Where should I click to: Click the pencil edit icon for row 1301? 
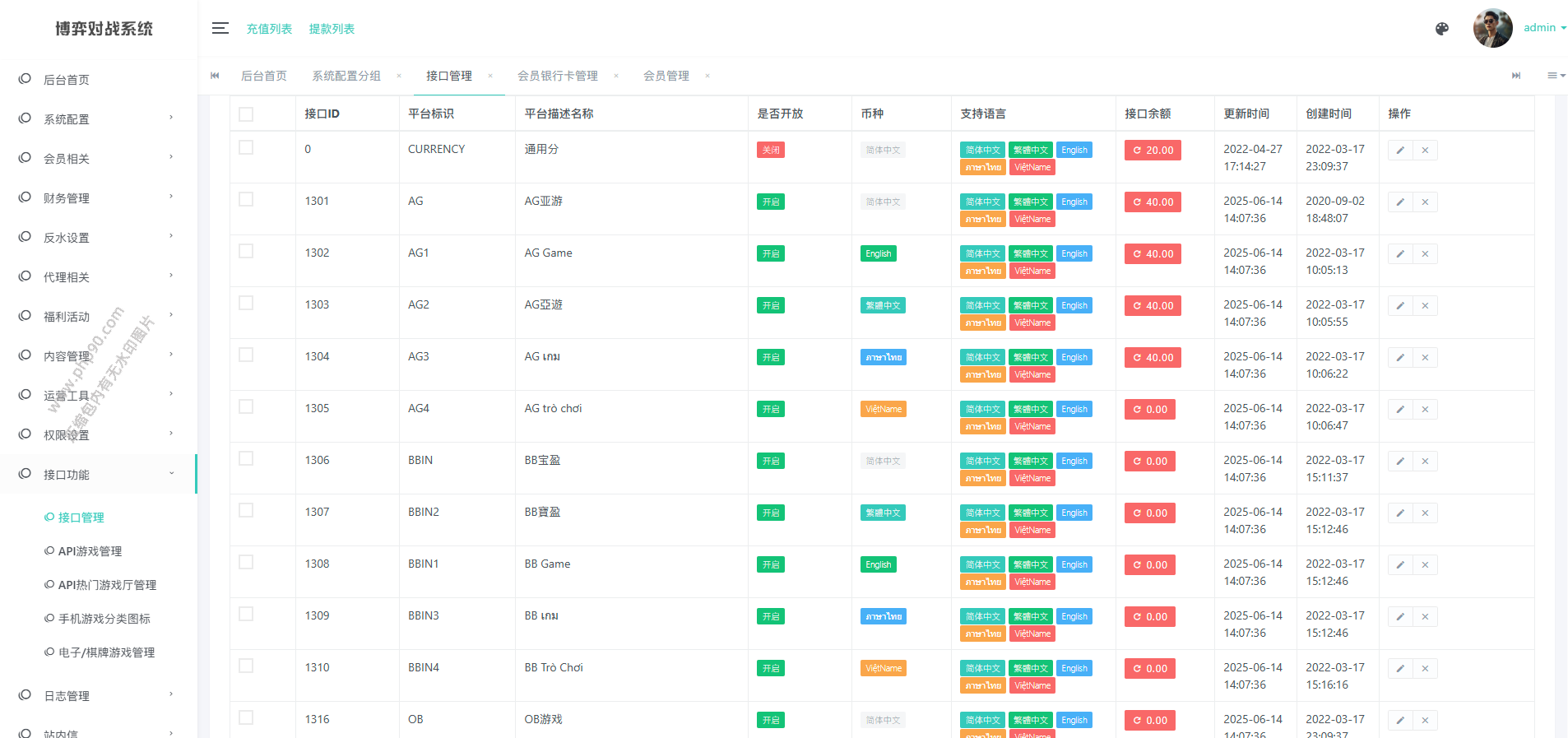[x=1399, y=202]
